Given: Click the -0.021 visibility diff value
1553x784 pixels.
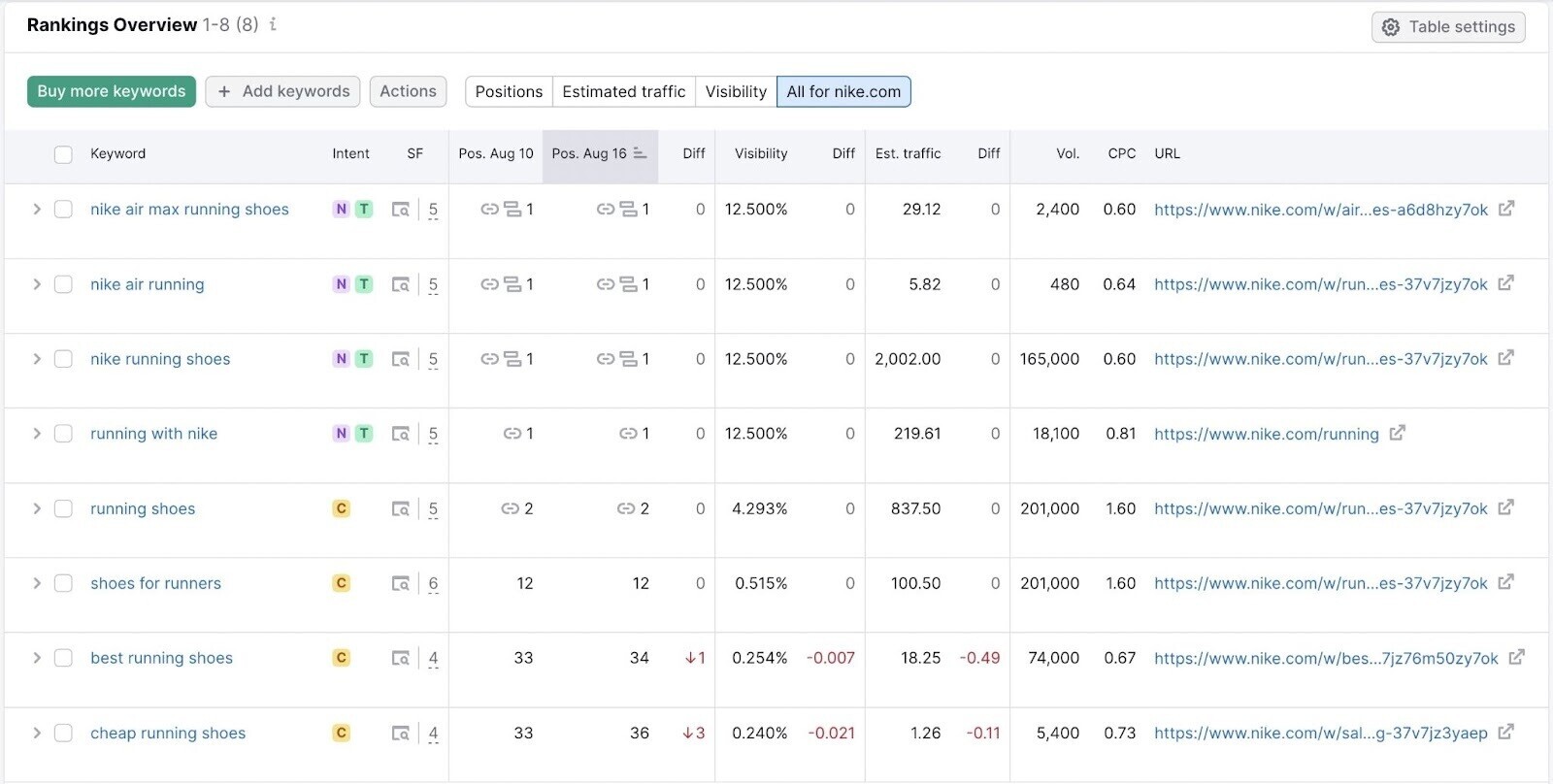Looking at the screenshot, I should pyautogui.click(x=831, y=733).
